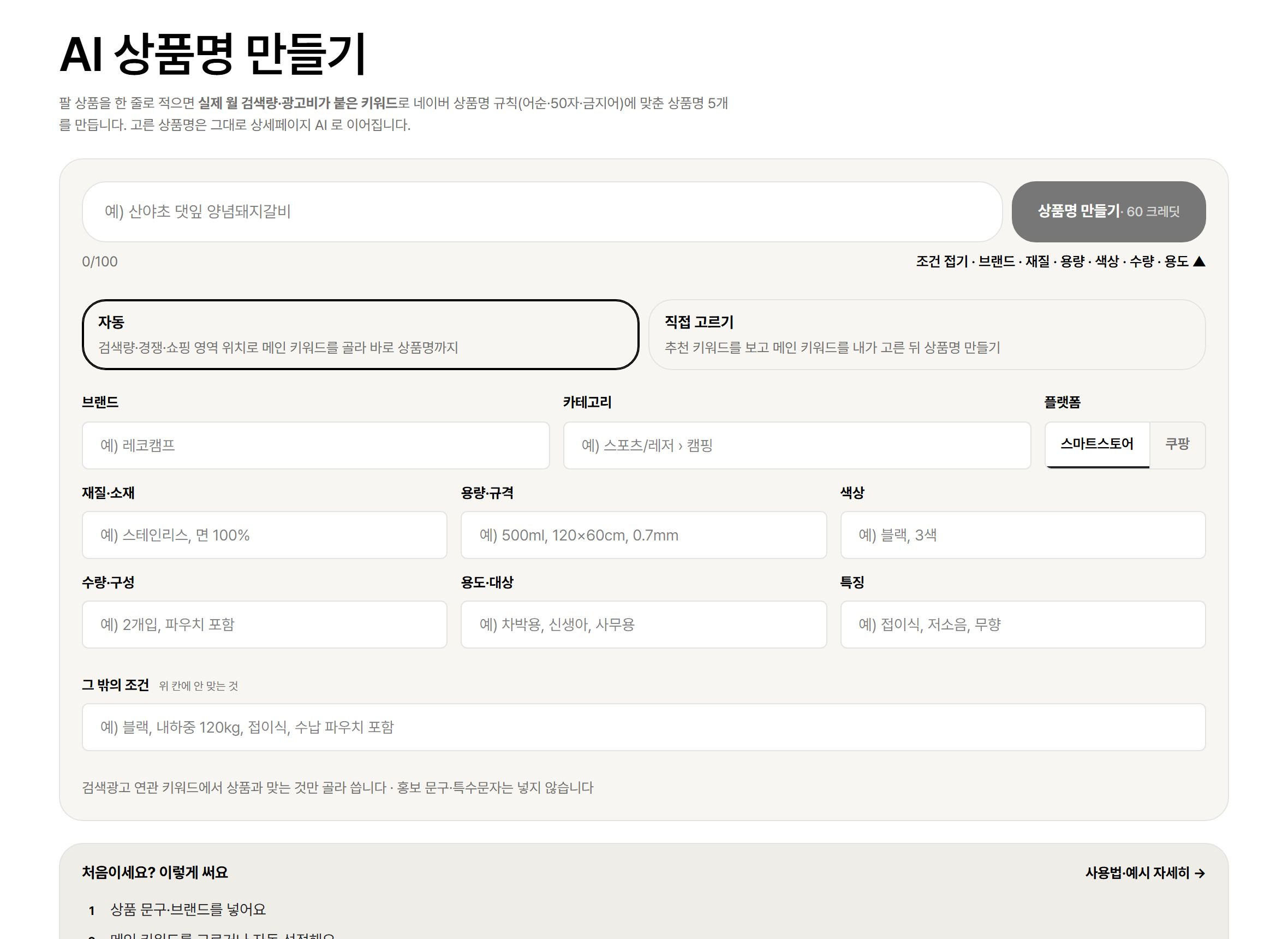Image resolution: width=1288 pixels, height=939 pixels.
Task: Click the 0/100 character counter text
Action: (100, 262)
